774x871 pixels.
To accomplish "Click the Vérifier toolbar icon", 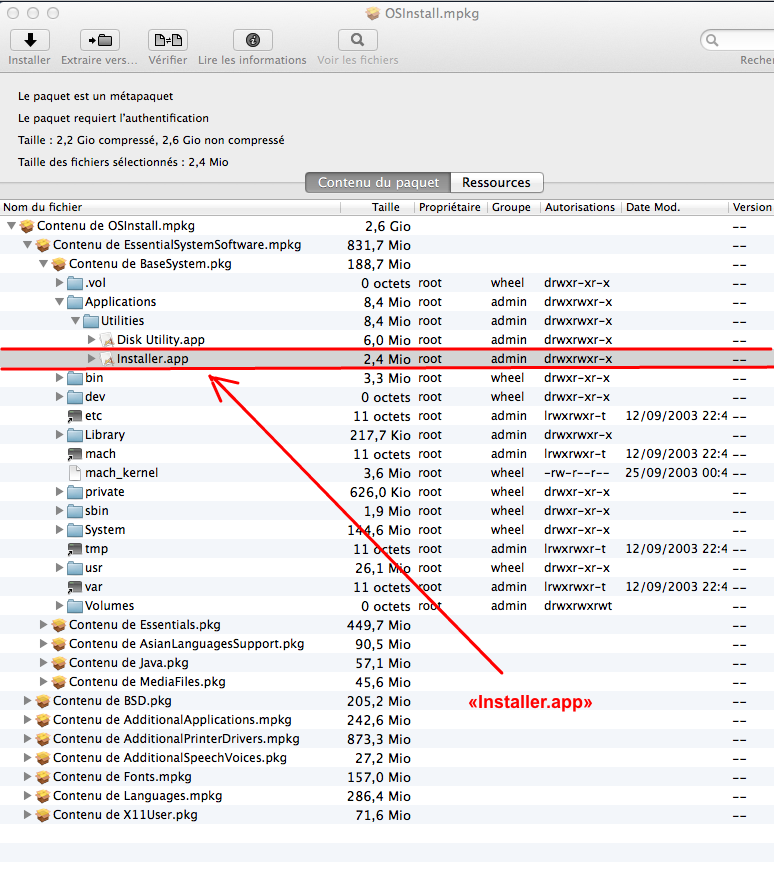I will pyautogui.click(x=167, y=40).
